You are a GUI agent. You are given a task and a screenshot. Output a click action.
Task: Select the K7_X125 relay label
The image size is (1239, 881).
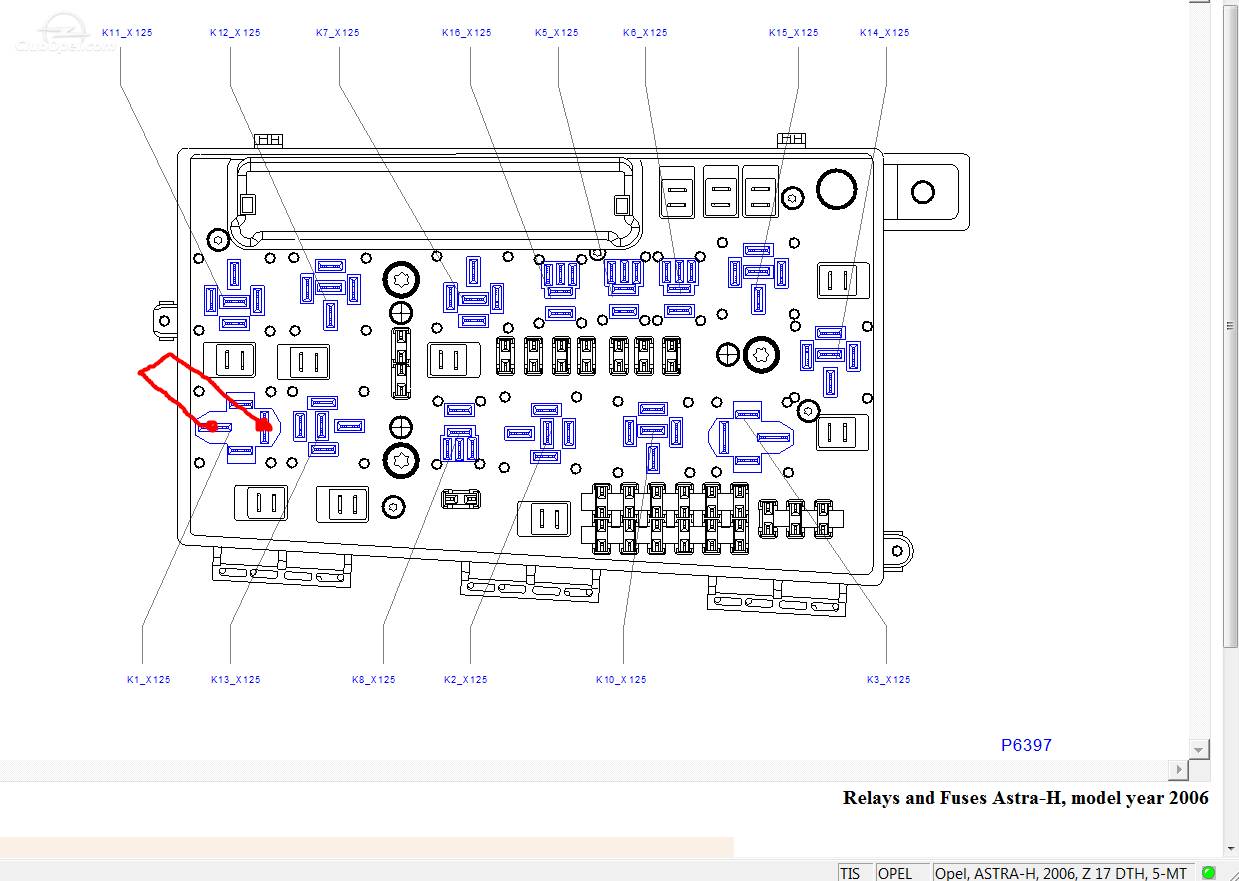pyautogui.click(x=338, y=33)
